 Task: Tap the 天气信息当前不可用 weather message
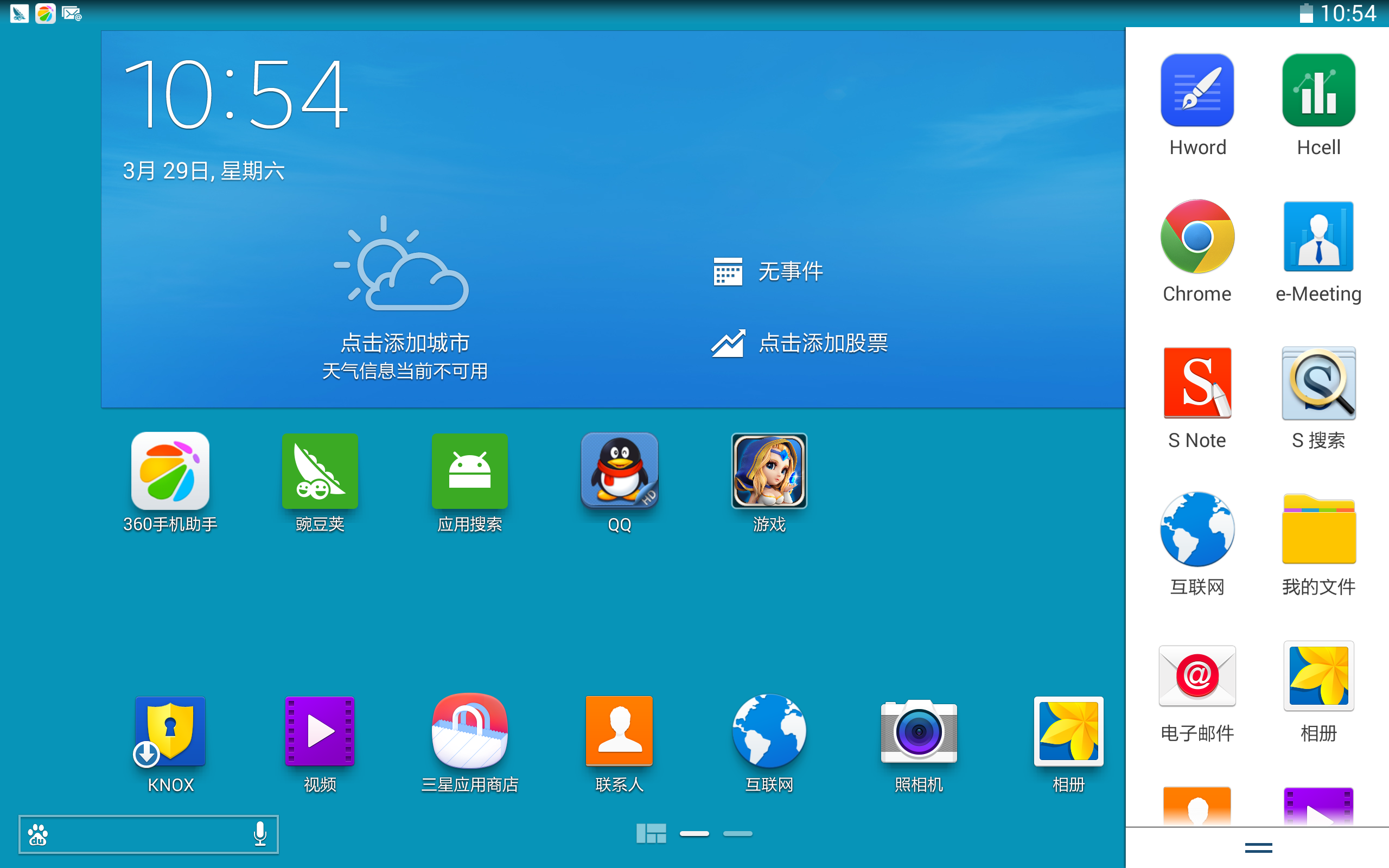(x=405, y=372)
